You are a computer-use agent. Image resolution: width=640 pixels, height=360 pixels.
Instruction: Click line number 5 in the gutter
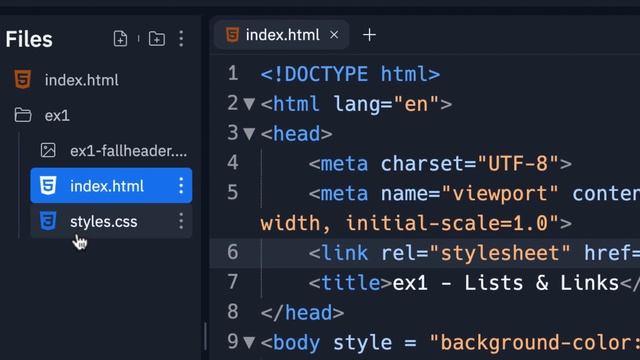233,193
